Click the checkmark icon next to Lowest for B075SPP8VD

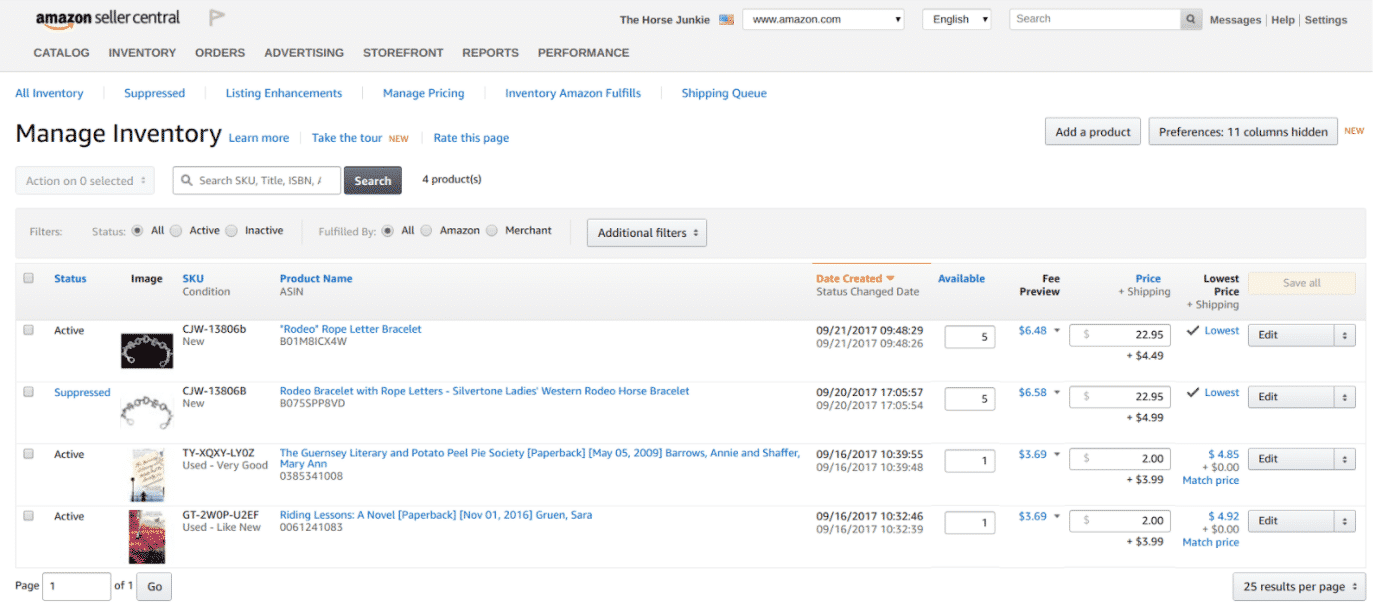coord(1192,393)
